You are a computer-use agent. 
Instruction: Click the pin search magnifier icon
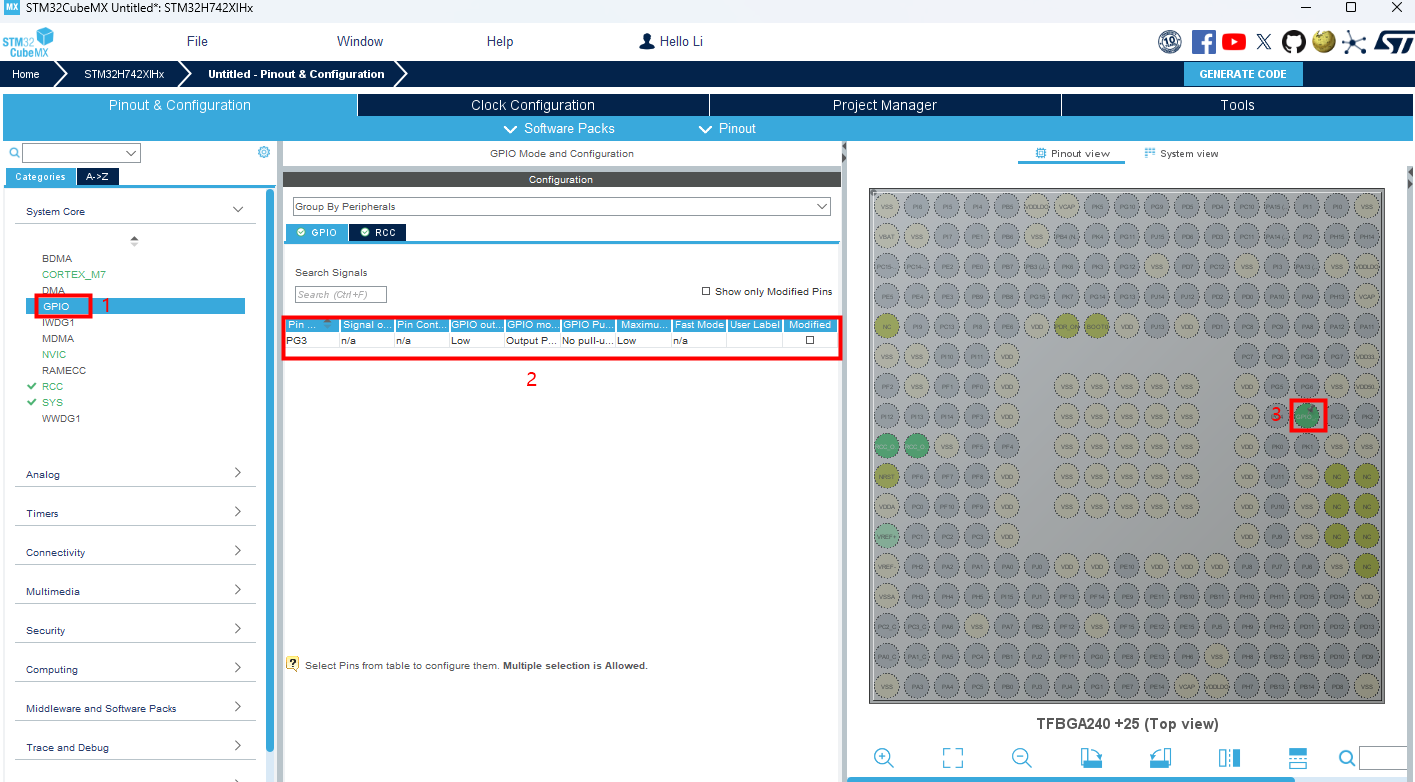[1347, 758]
